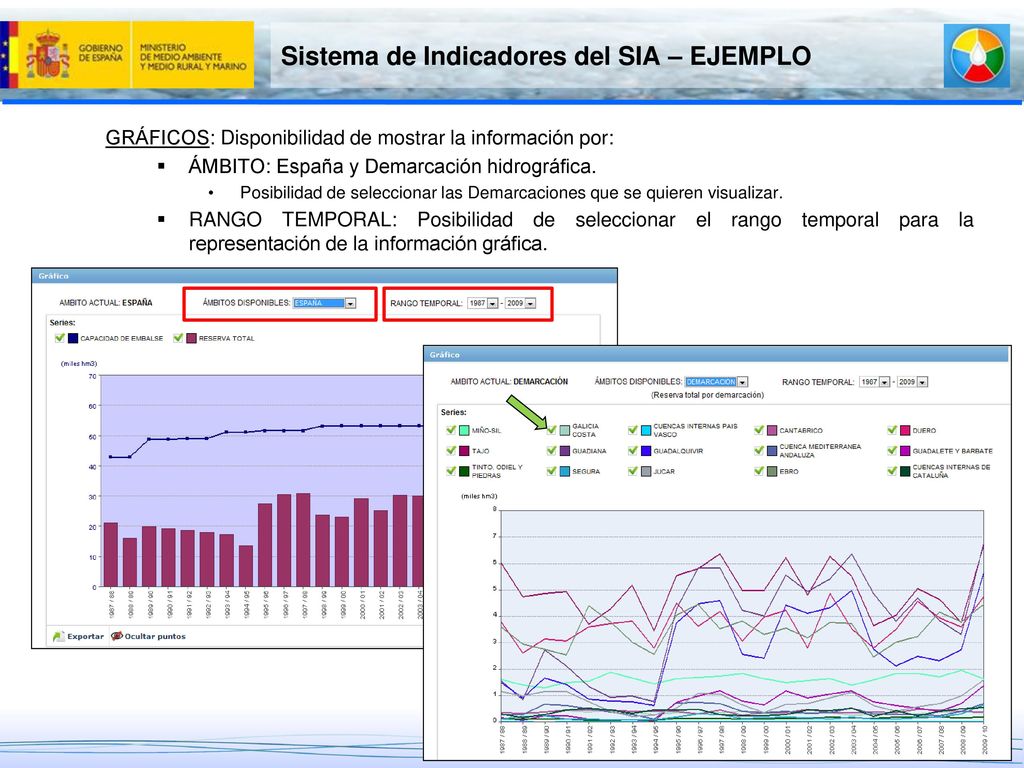Screen dimensions: 1024x768
Task: Toggle the Cantábrico series checkbox
Action: (x=759, y=430)
